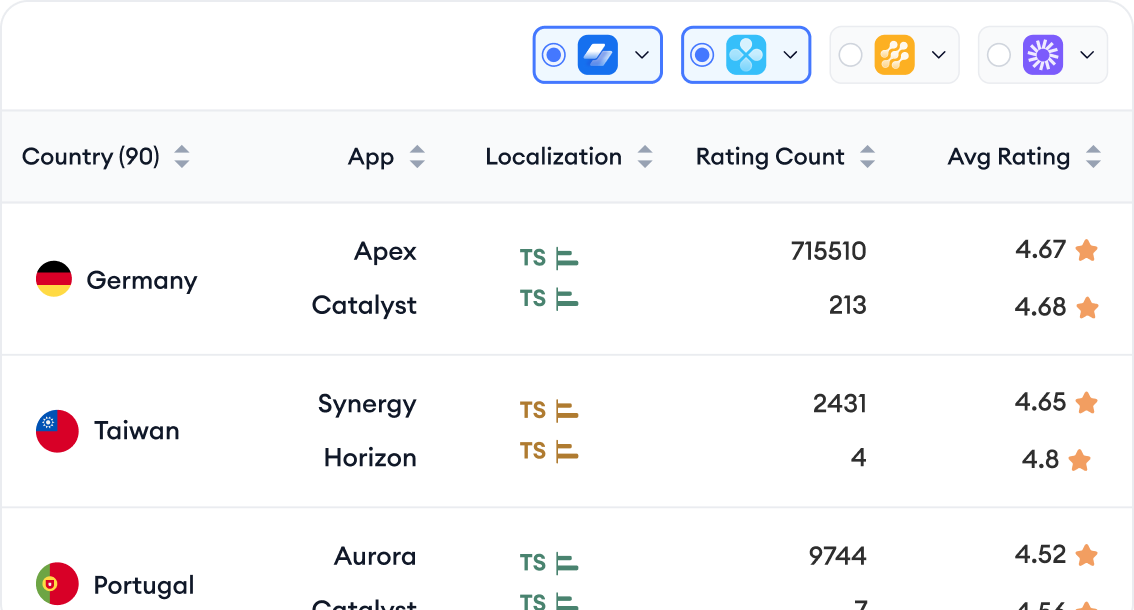Click the Germany flag icon
This screenshot has height=610, width=1134.
54,279
